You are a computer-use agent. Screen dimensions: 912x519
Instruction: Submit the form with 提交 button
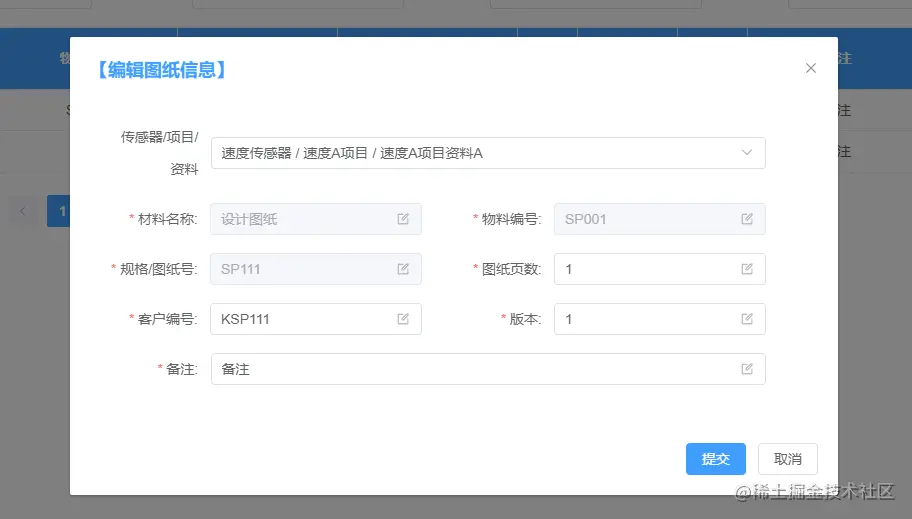coord(715,459)
